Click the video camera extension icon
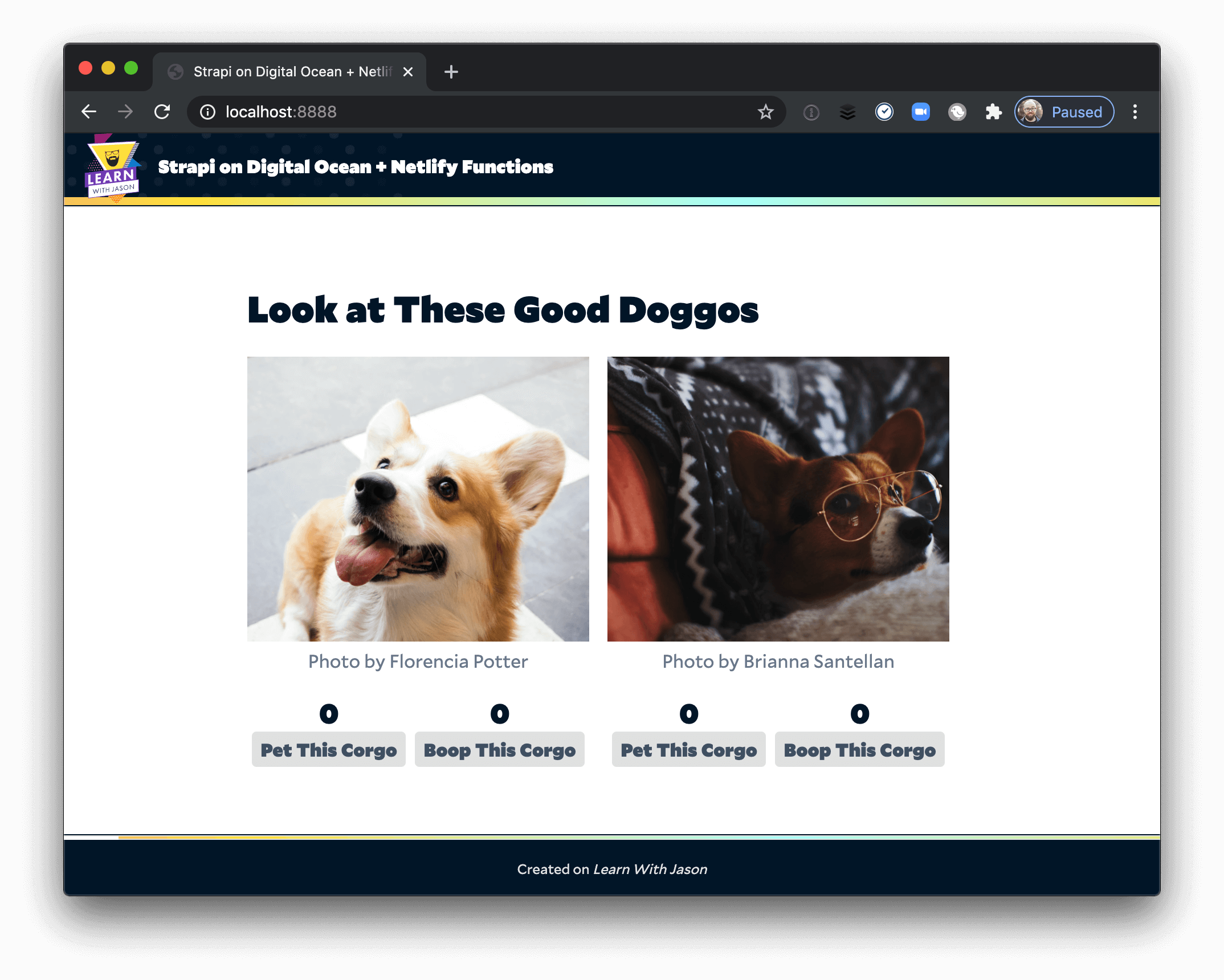1224x980 pixels. [x=921, y=112]
